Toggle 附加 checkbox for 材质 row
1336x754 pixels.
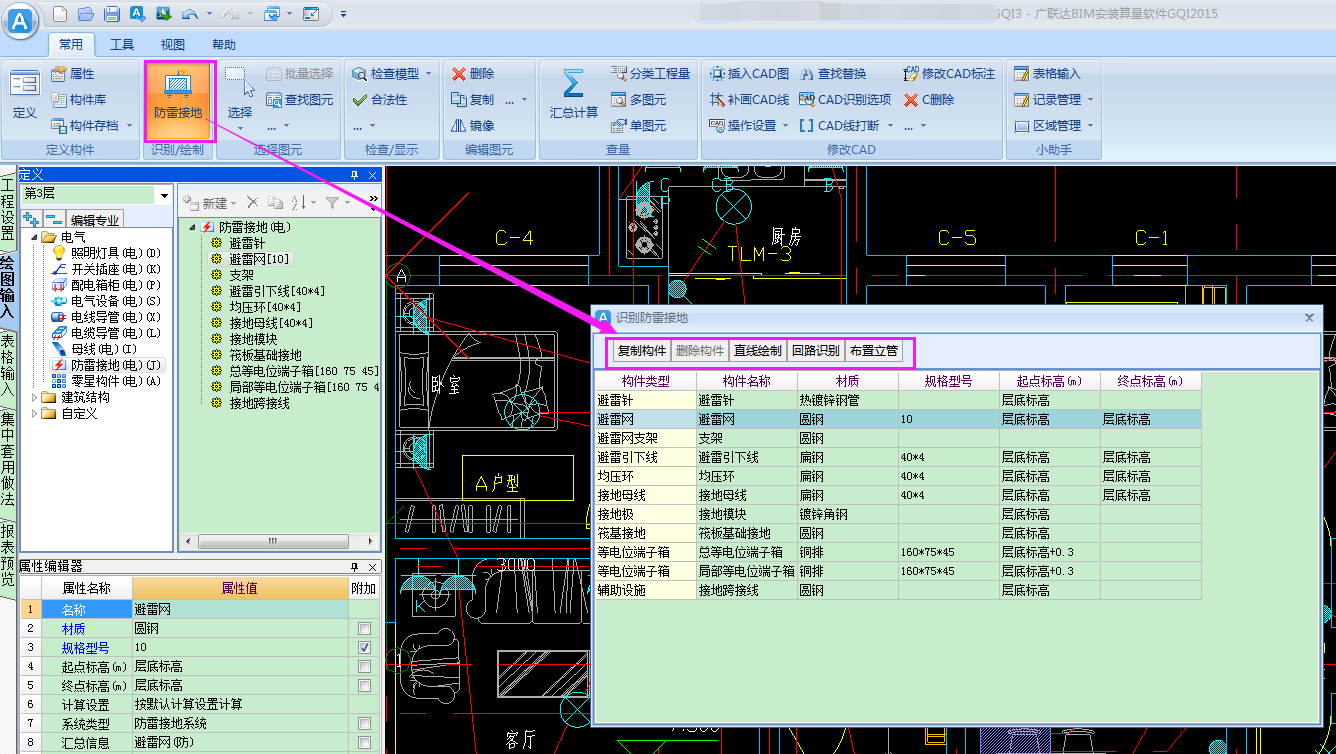point(364,629)
